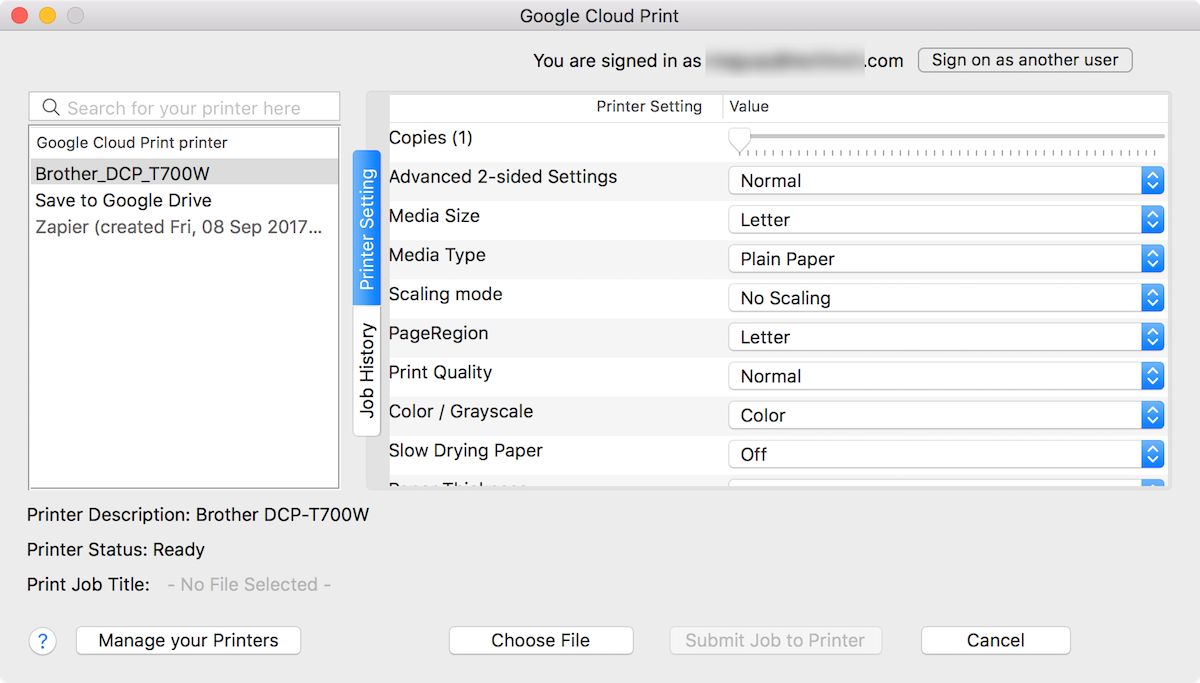Switch to the Job History tab
This screenshot has width=1200, height=683.
pos(367,370)
